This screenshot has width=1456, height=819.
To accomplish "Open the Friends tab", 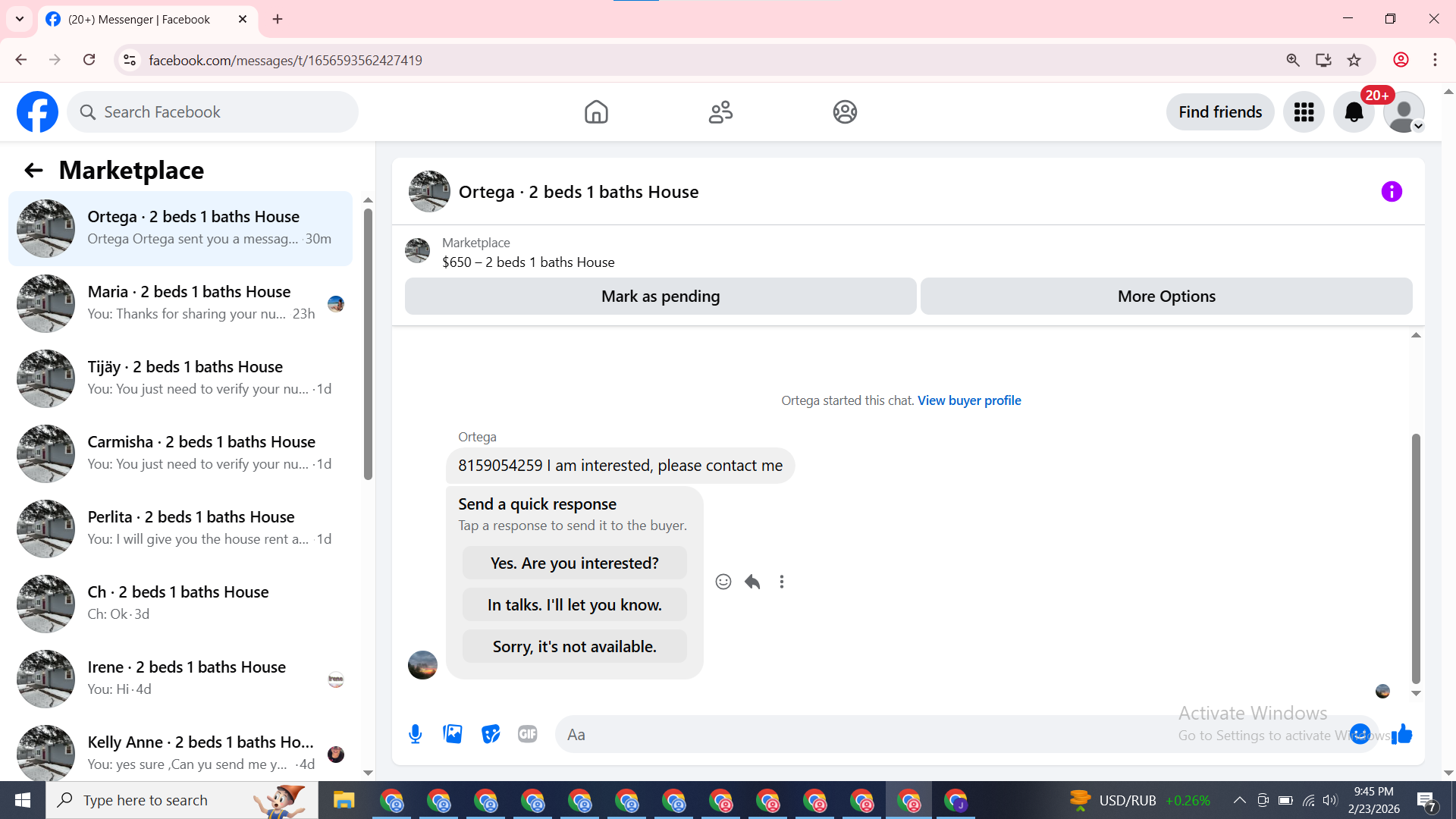I will click(x=720, y=112).
